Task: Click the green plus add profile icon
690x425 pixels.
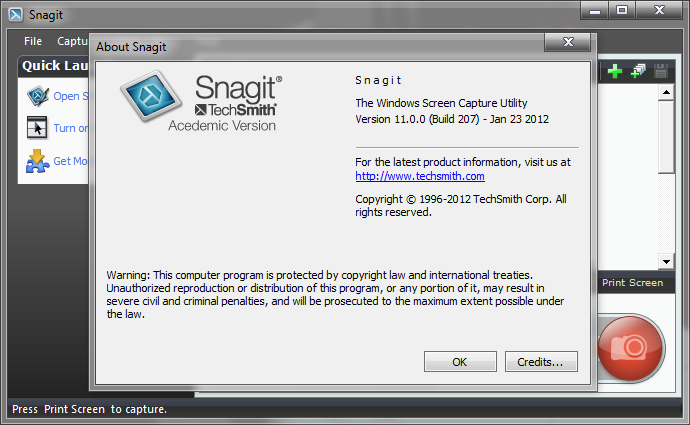Action: coord(615,71)
